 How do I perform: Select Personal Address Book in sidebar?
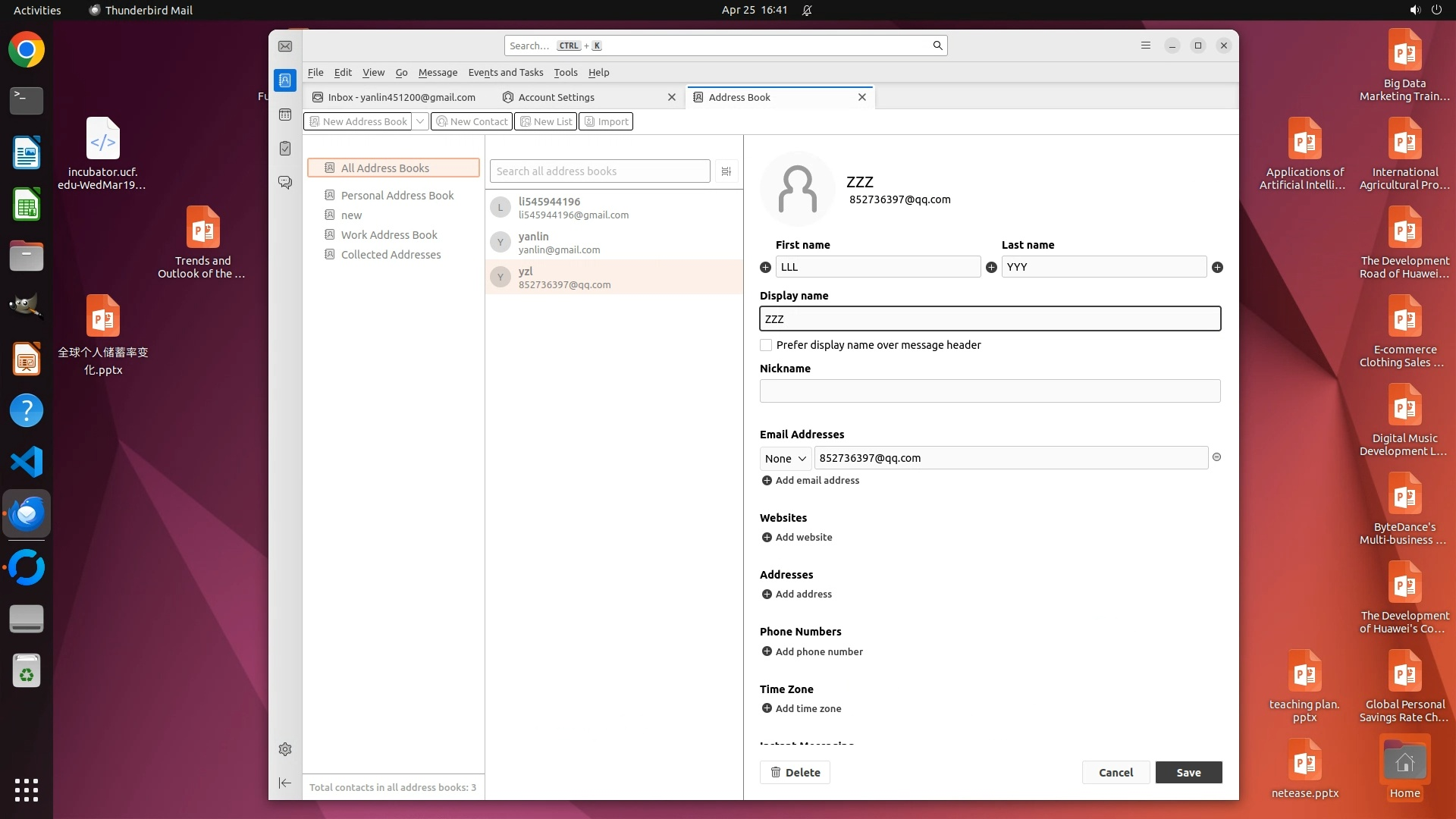pos(397,196)
